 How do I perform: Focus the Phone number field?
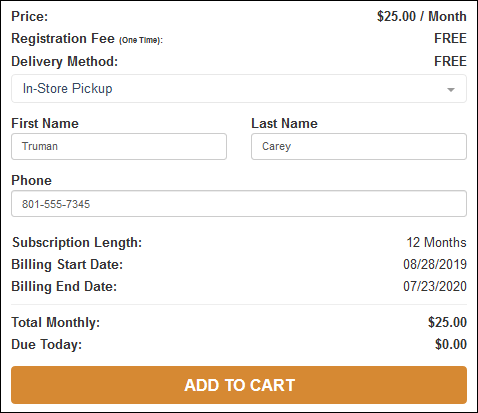[239, 204]
